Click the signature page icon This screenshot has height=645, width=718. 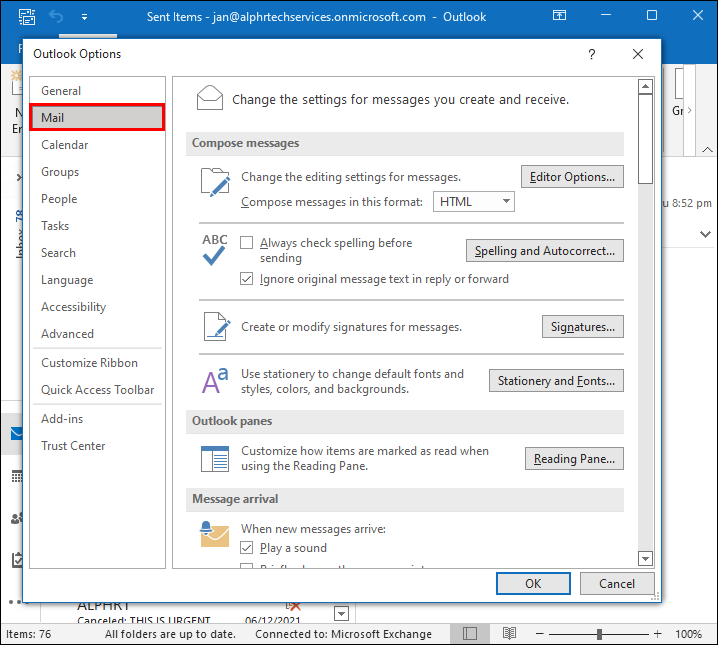tap(217, 326)
